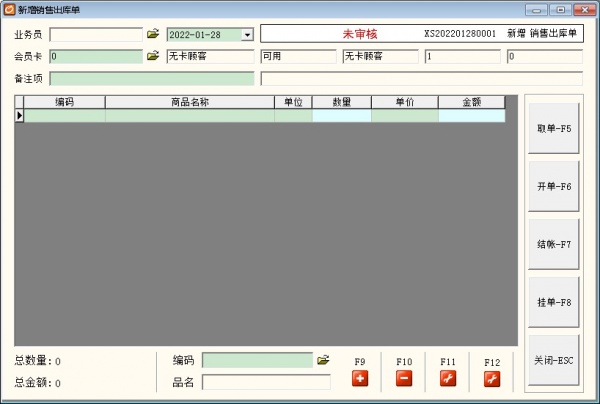Focus the 备注项 input field

(152, 79)
